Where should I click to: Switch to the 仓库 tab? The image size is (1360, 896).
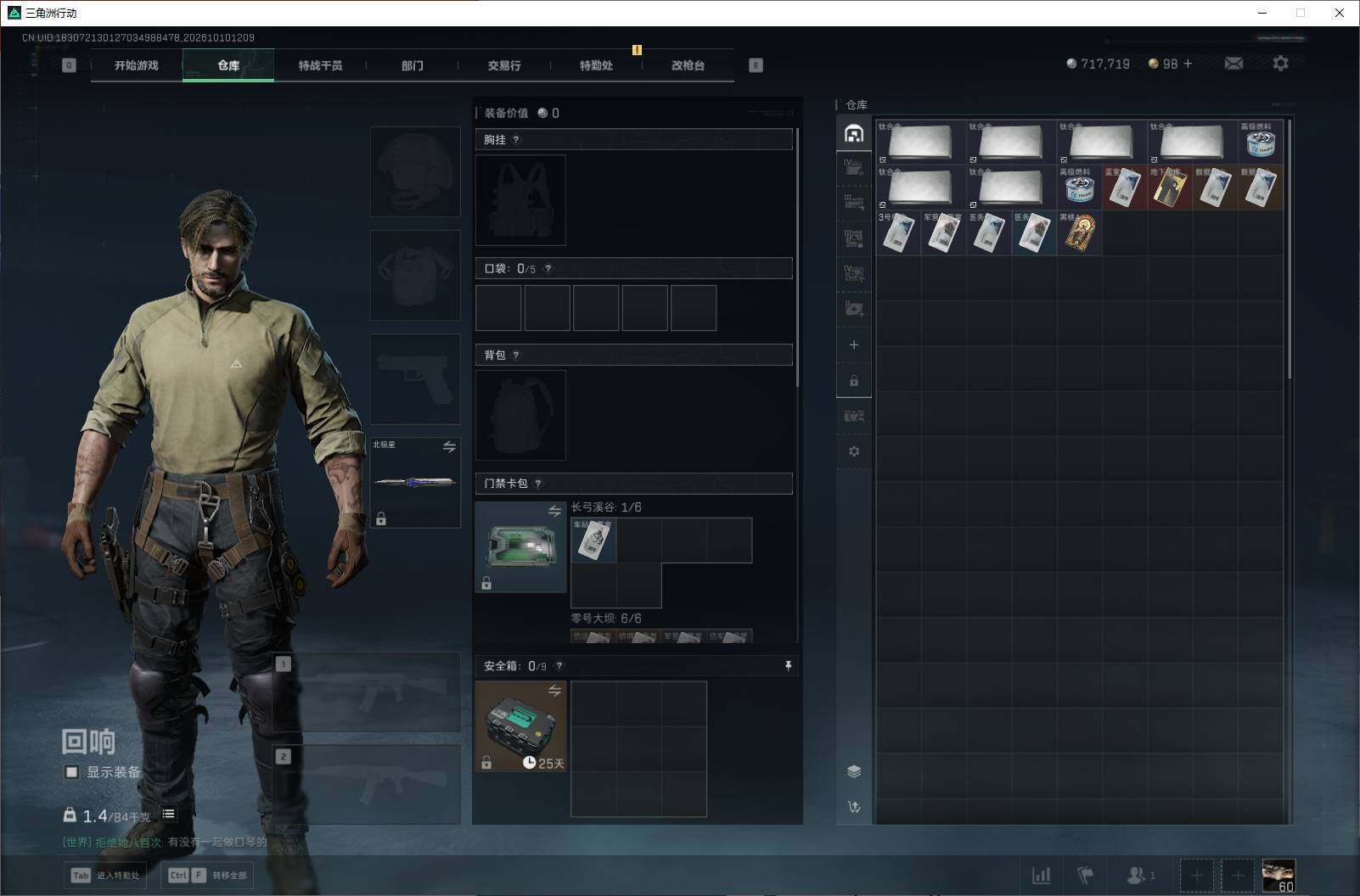point(228,65)
